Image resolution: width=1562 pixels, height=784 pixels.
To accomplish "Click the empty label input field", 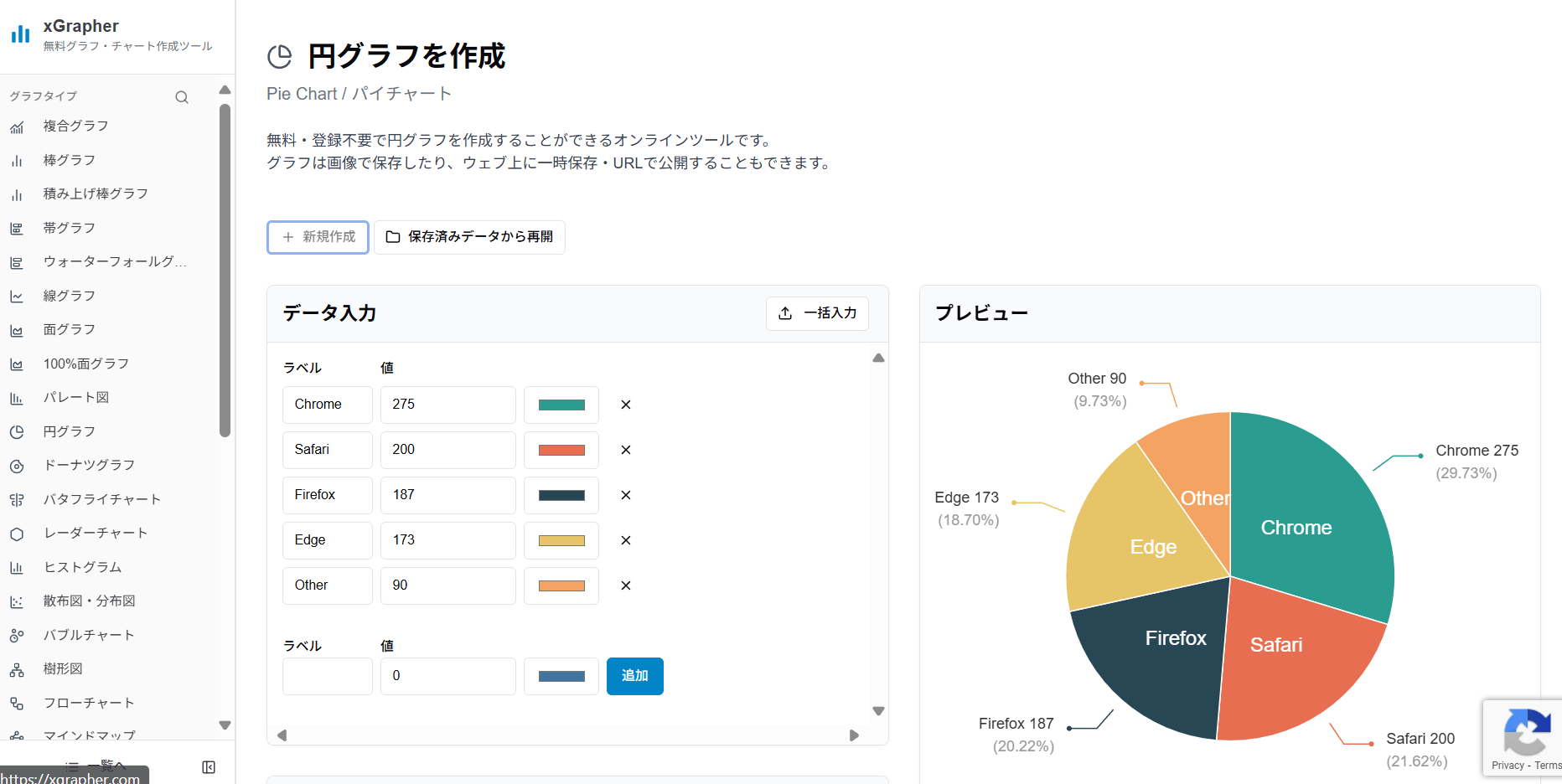I will click(x=327, y=676).
